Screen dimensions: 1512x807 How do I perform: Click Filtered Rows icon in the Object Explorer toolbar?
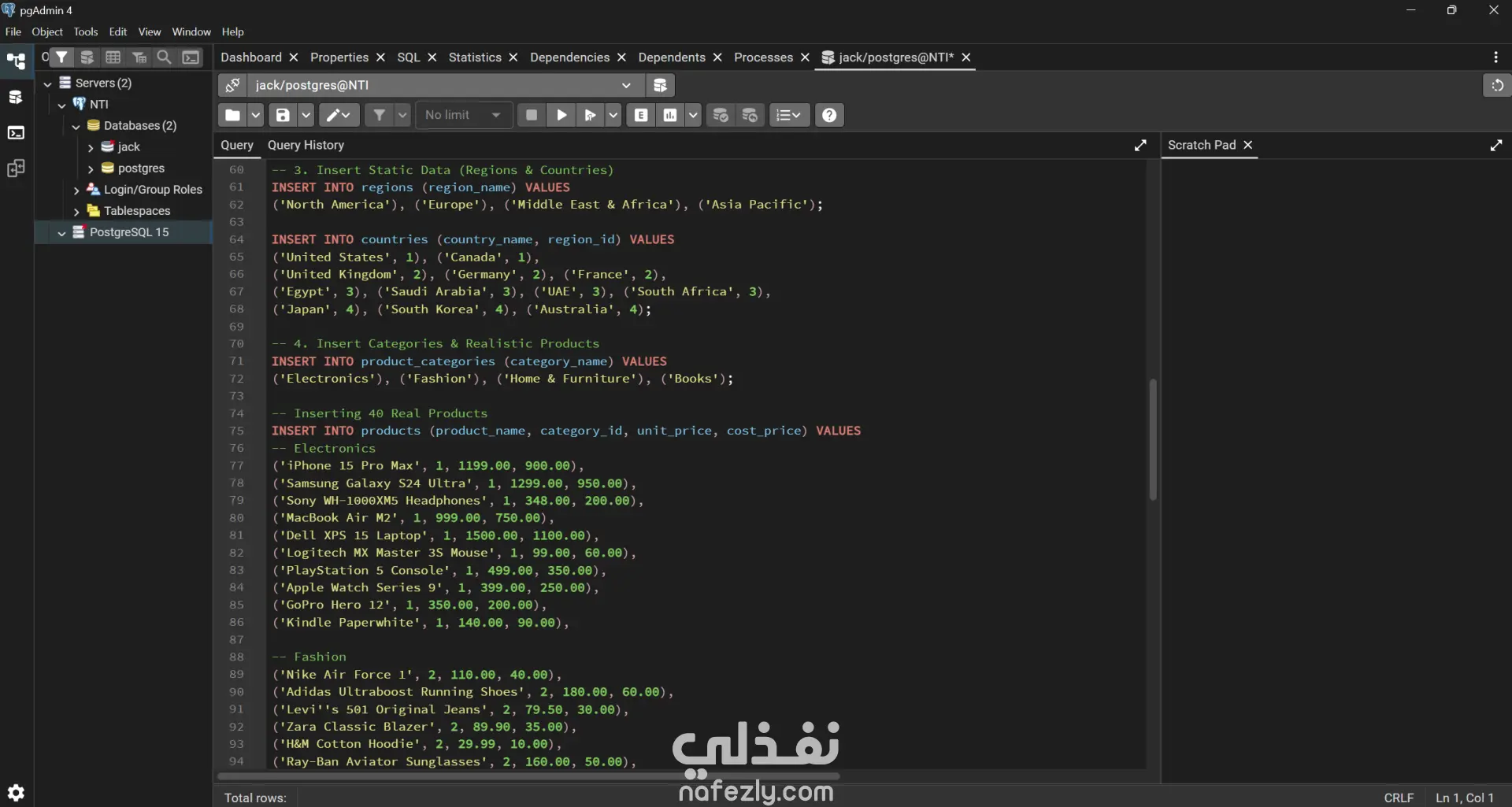tap(139, 57)
